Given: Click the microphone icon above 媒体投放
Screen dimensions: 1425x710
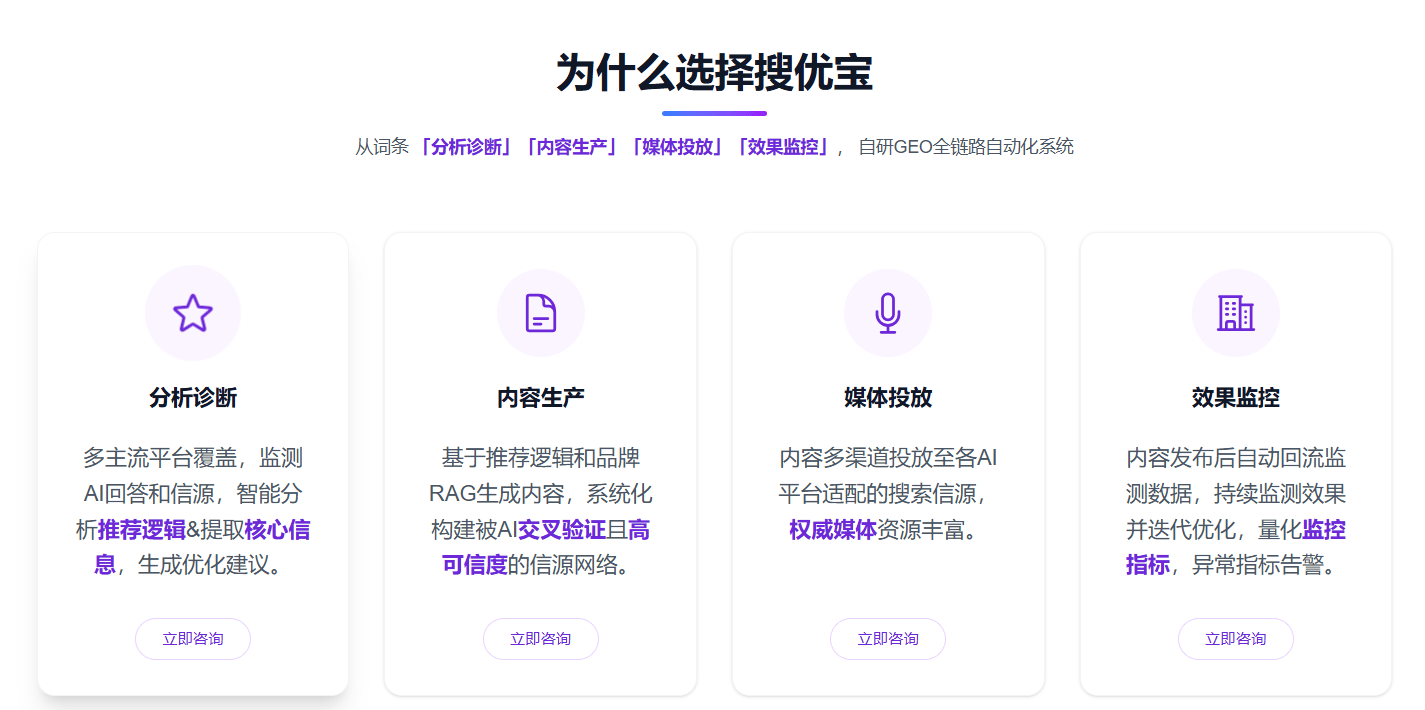Looking at the screenshot, I should (888, 313).
